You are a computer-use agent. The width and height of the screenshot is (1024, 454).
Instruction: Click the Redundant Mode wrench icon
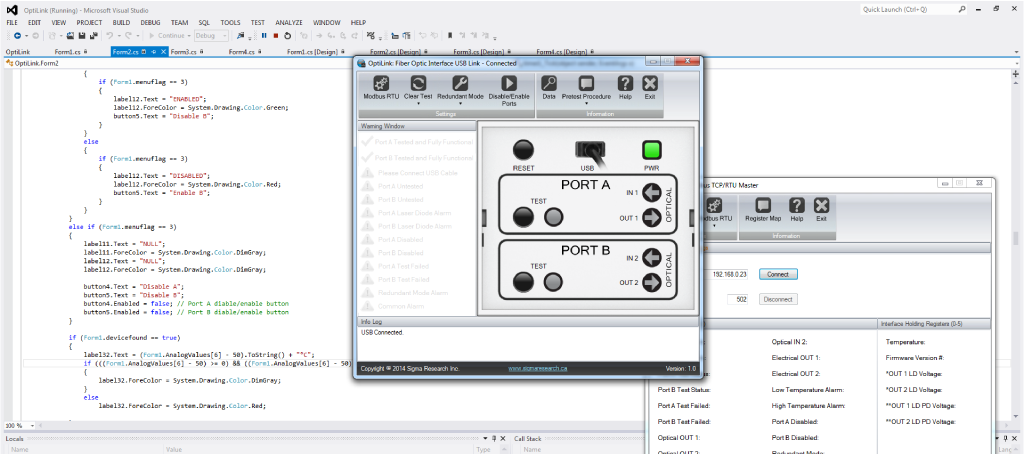460,84
